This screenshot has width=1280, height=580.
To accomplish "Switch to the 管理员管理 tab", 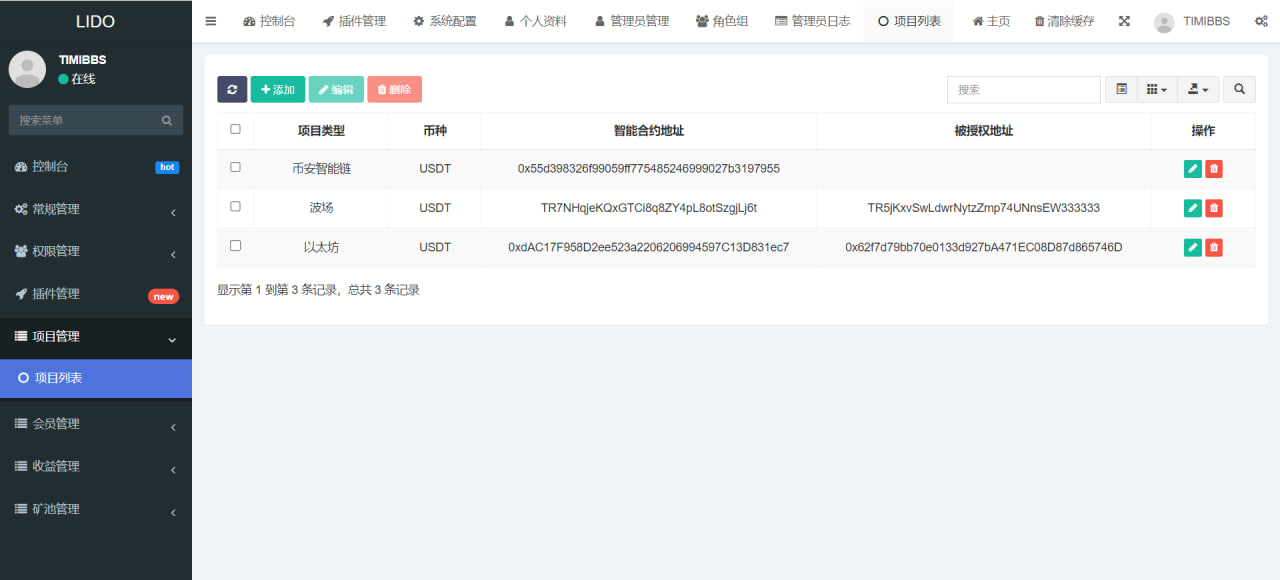I will pyautogui.click(x=632, y=21).
